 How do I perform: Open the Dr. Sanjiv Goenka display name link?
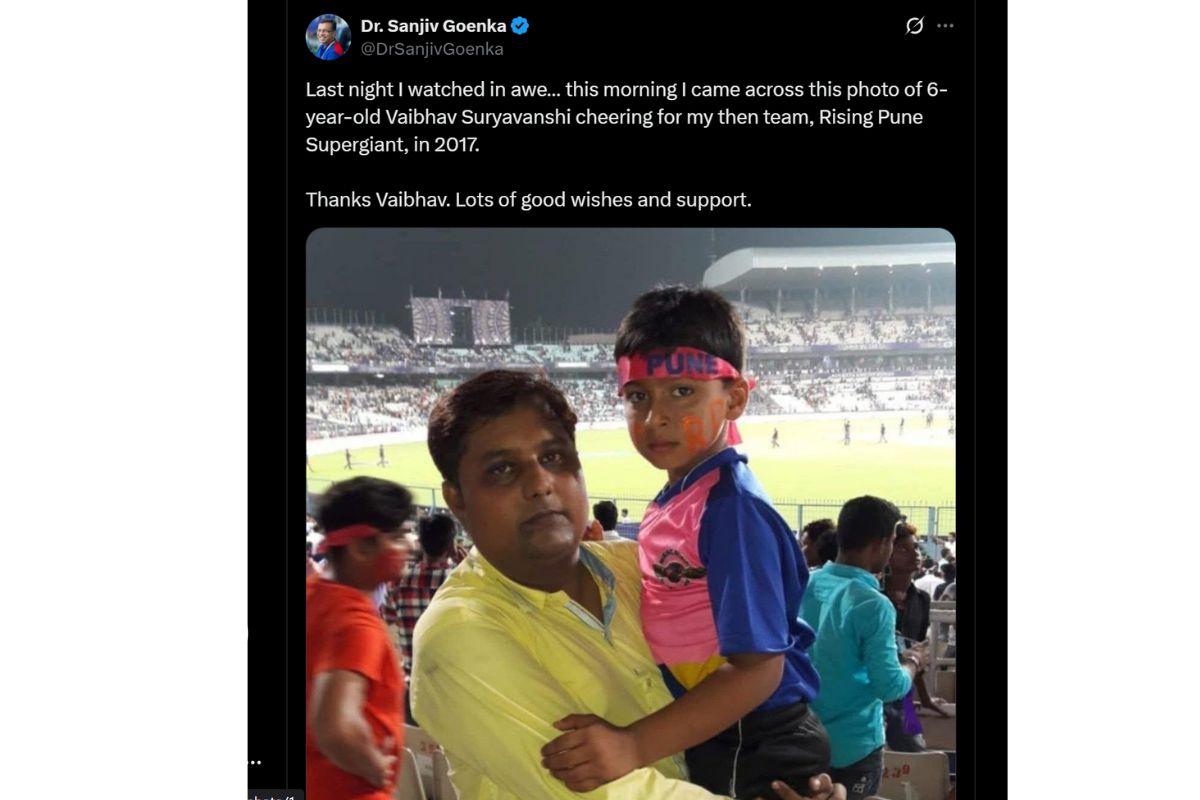tap(433, 26)
